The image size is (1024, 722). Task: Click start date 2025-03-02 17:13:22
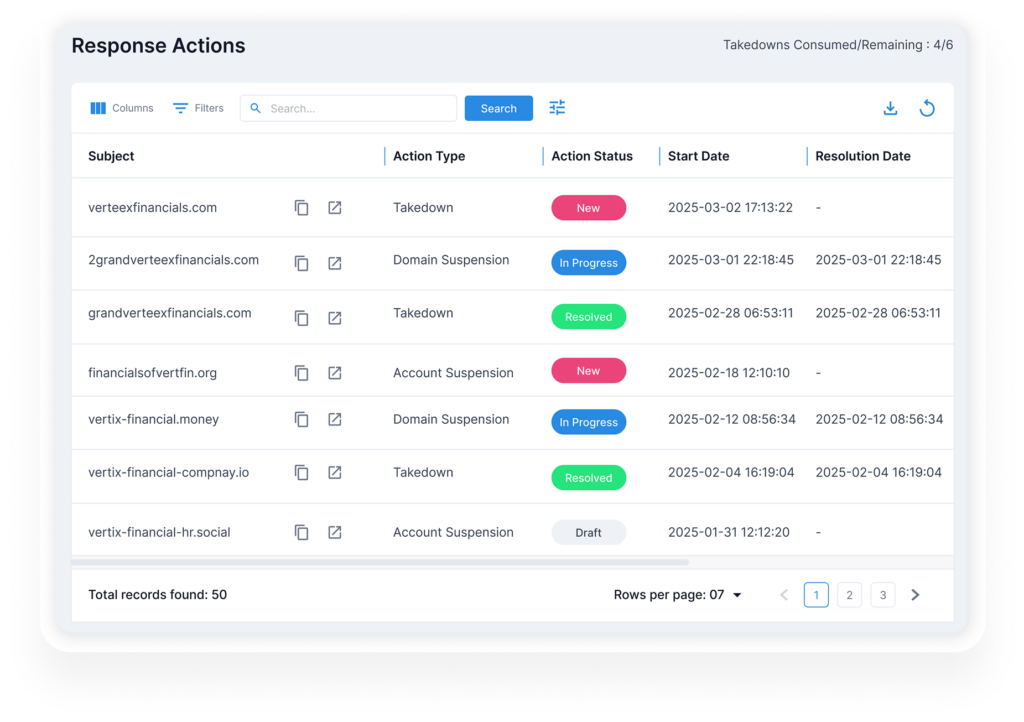(730, 208)
